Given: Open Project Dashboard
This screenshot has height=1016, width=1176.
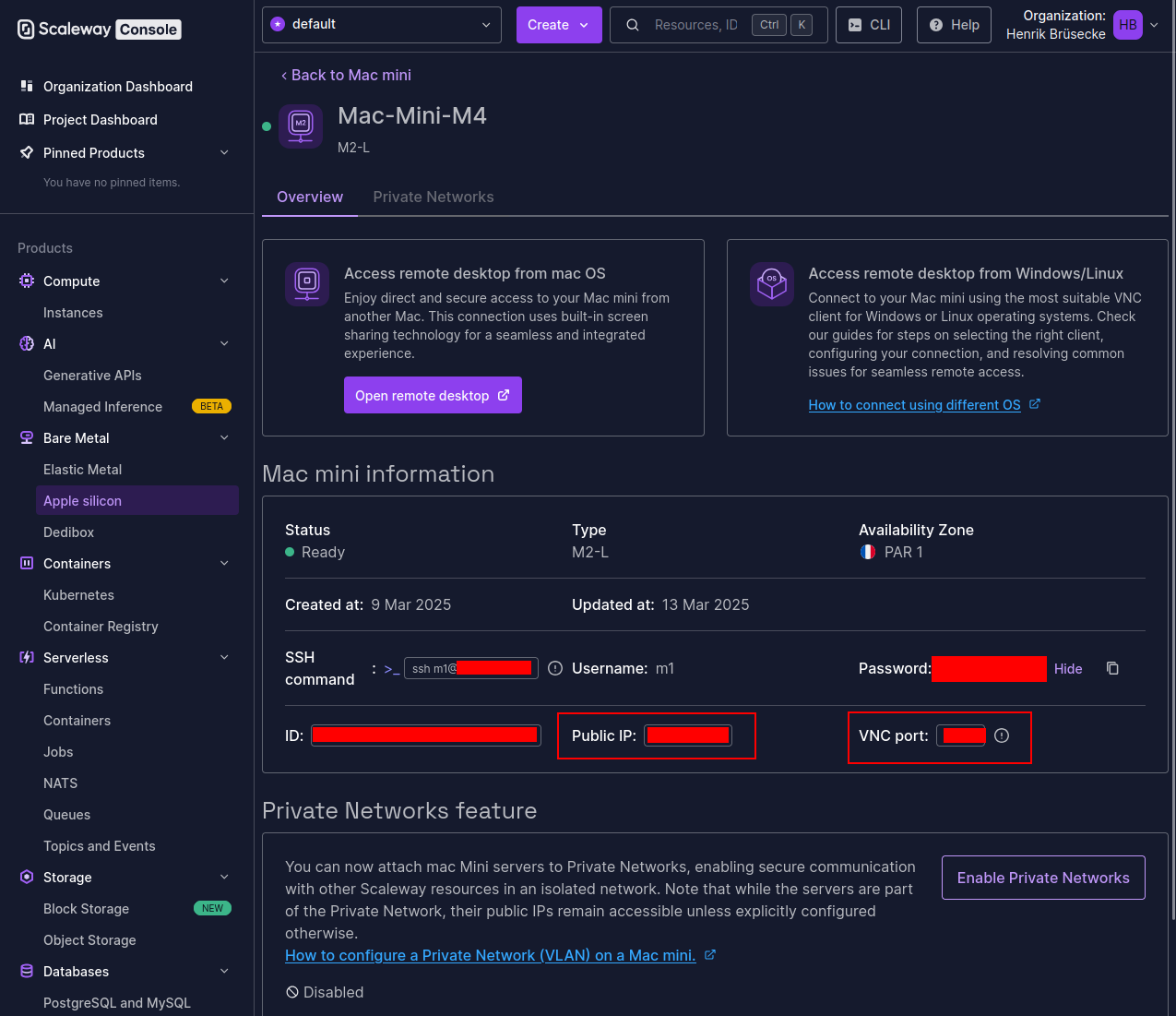Looking at the screenshot, I should point(101,120).
